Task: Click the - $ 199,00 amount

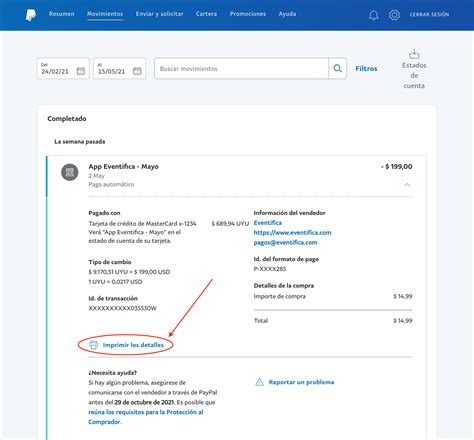Action: (x=396, y=166)
